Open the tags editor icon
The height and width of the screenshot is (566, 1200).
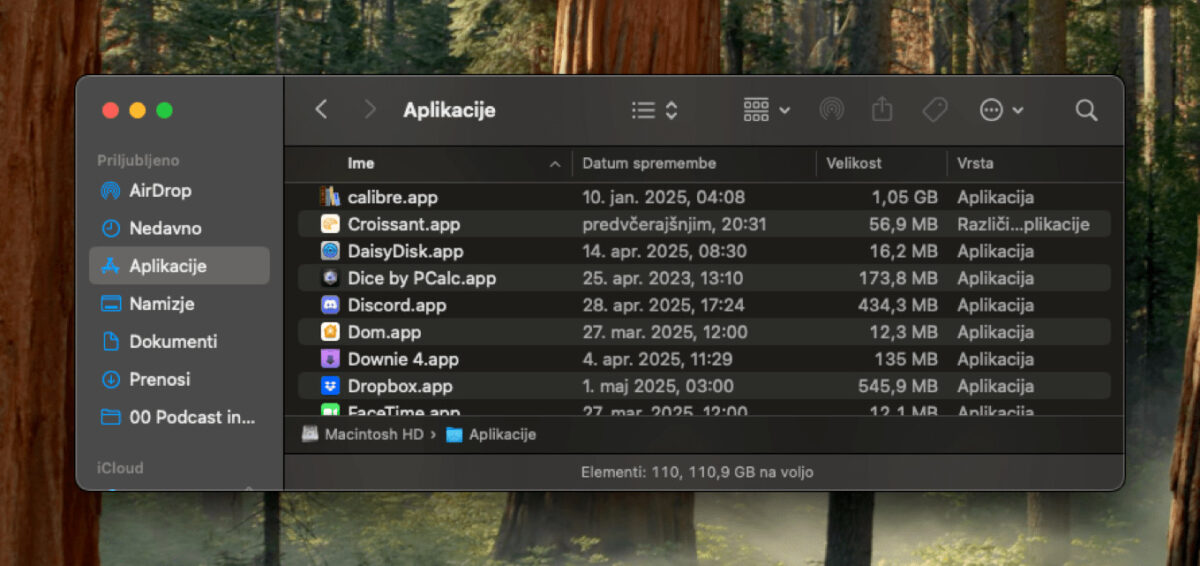(x=934, y=110)
